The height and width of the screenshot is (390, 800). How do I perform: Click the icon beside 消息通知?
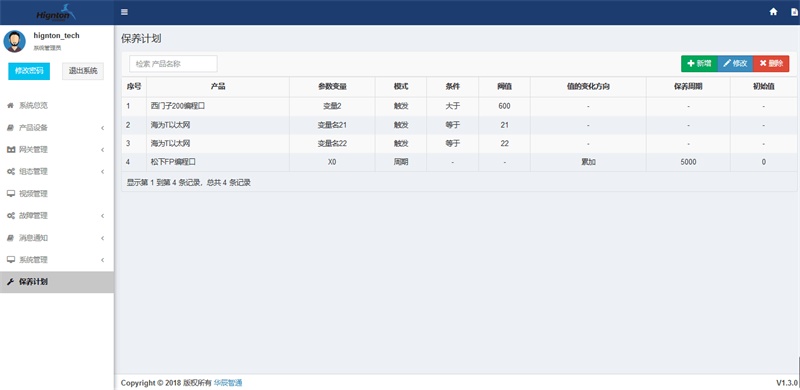point(10,237)
